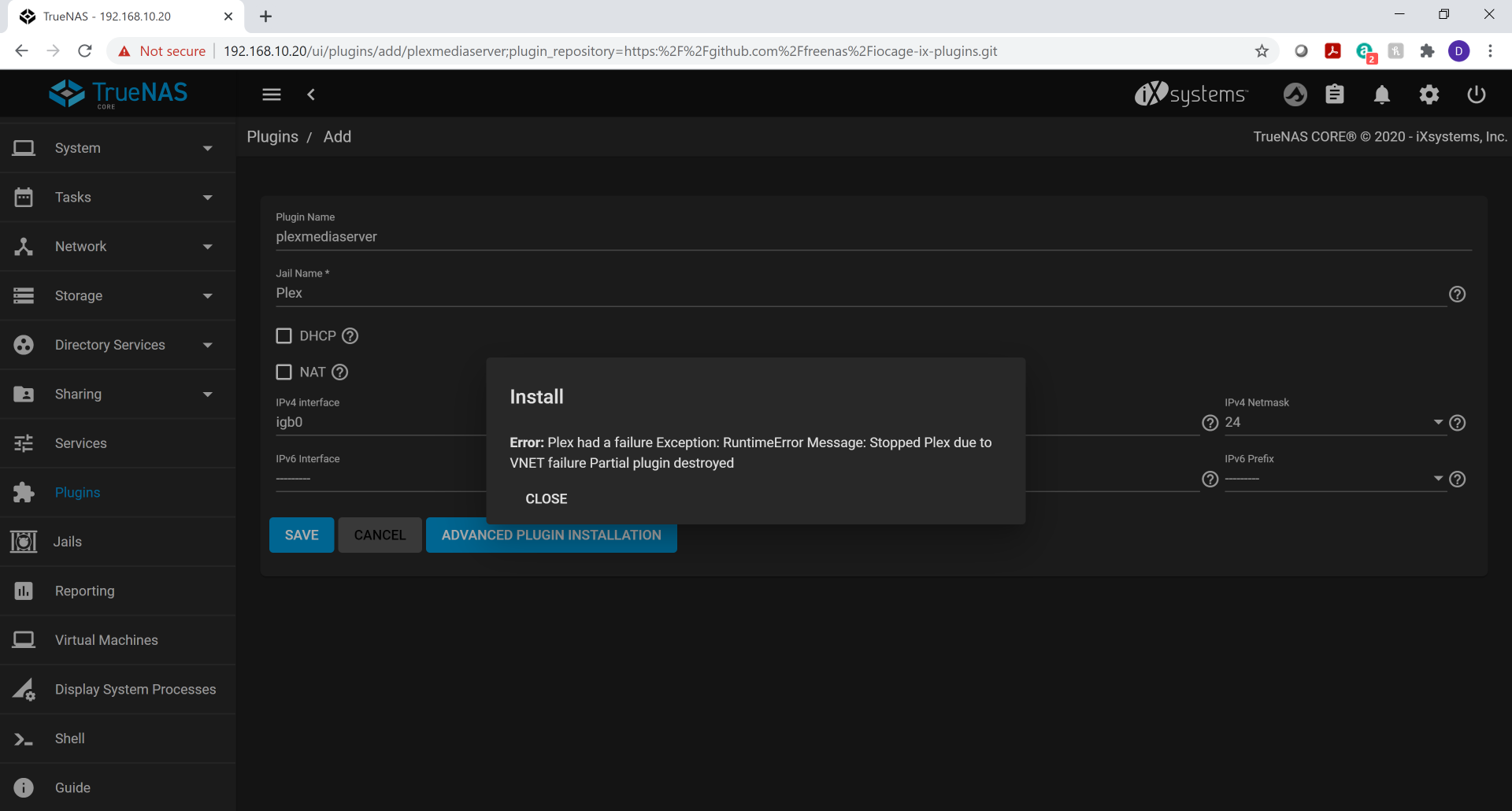Show help for DHCP option
The image size is (1512, 811).
point(350,335)
